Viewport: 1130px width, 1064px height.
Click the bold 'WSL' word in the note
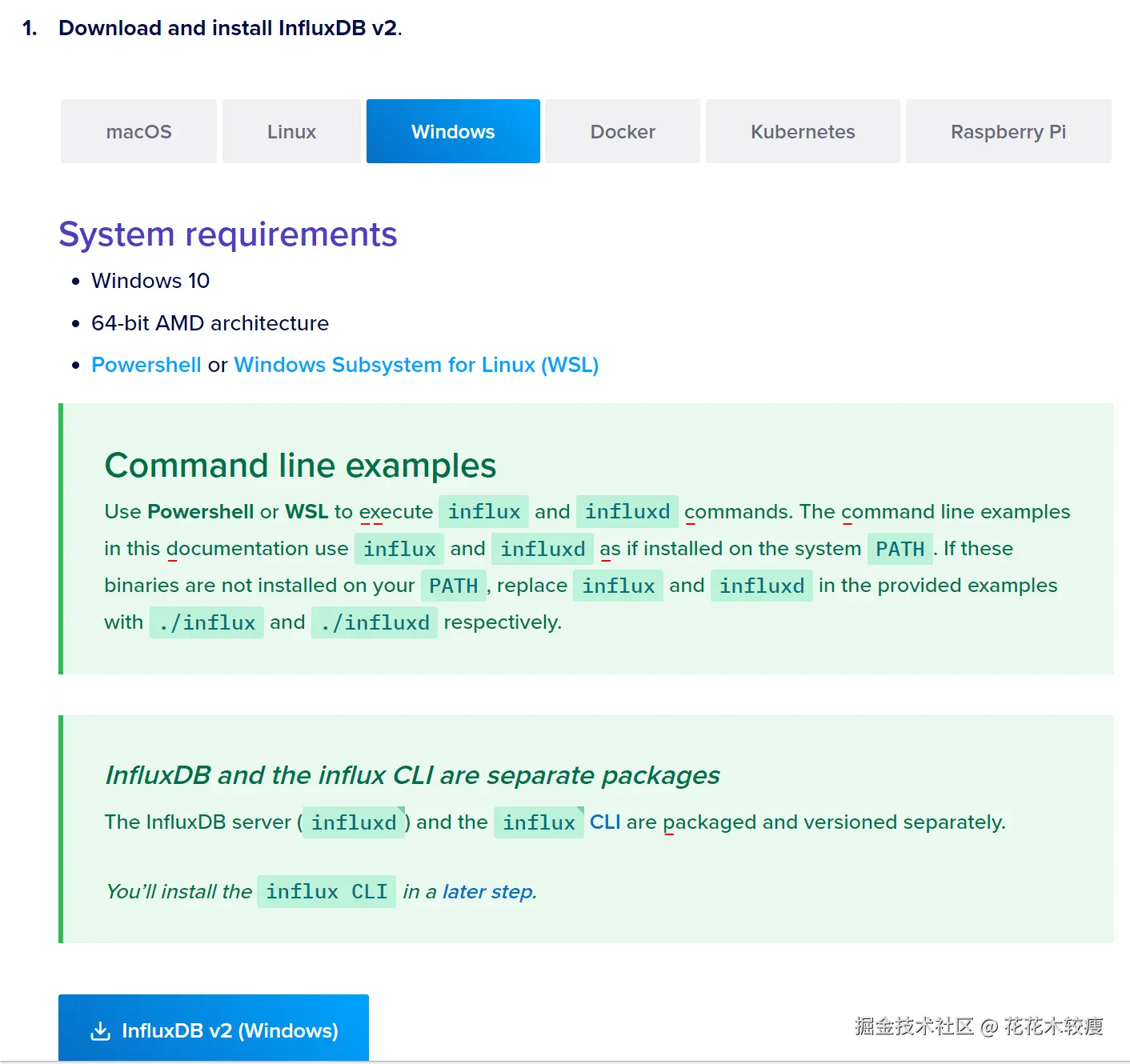(307, 512)
